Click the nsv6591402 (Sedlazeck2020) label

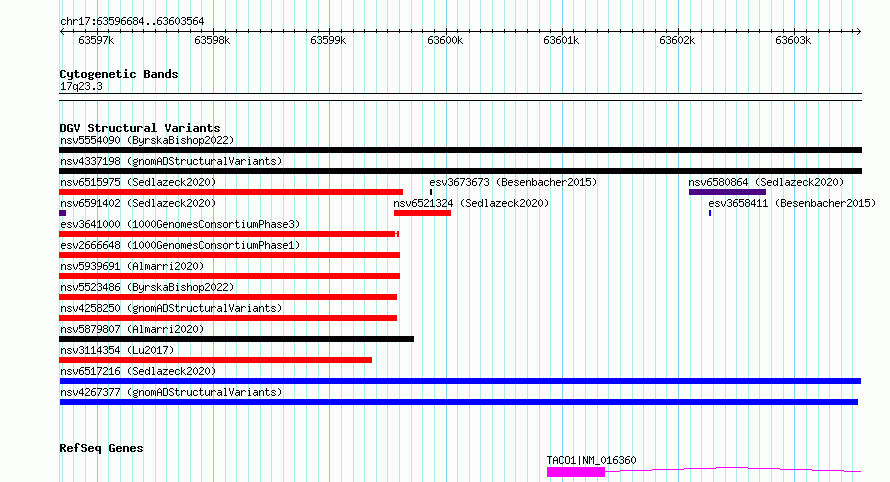pyautogui.click(x=138, y=203)
